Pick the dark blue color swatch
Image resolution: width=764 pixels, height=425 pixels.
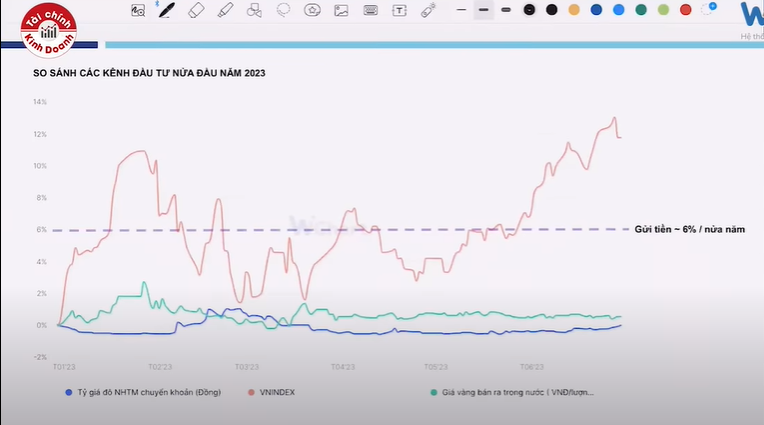pyautogui.click(x=596, y=10)
